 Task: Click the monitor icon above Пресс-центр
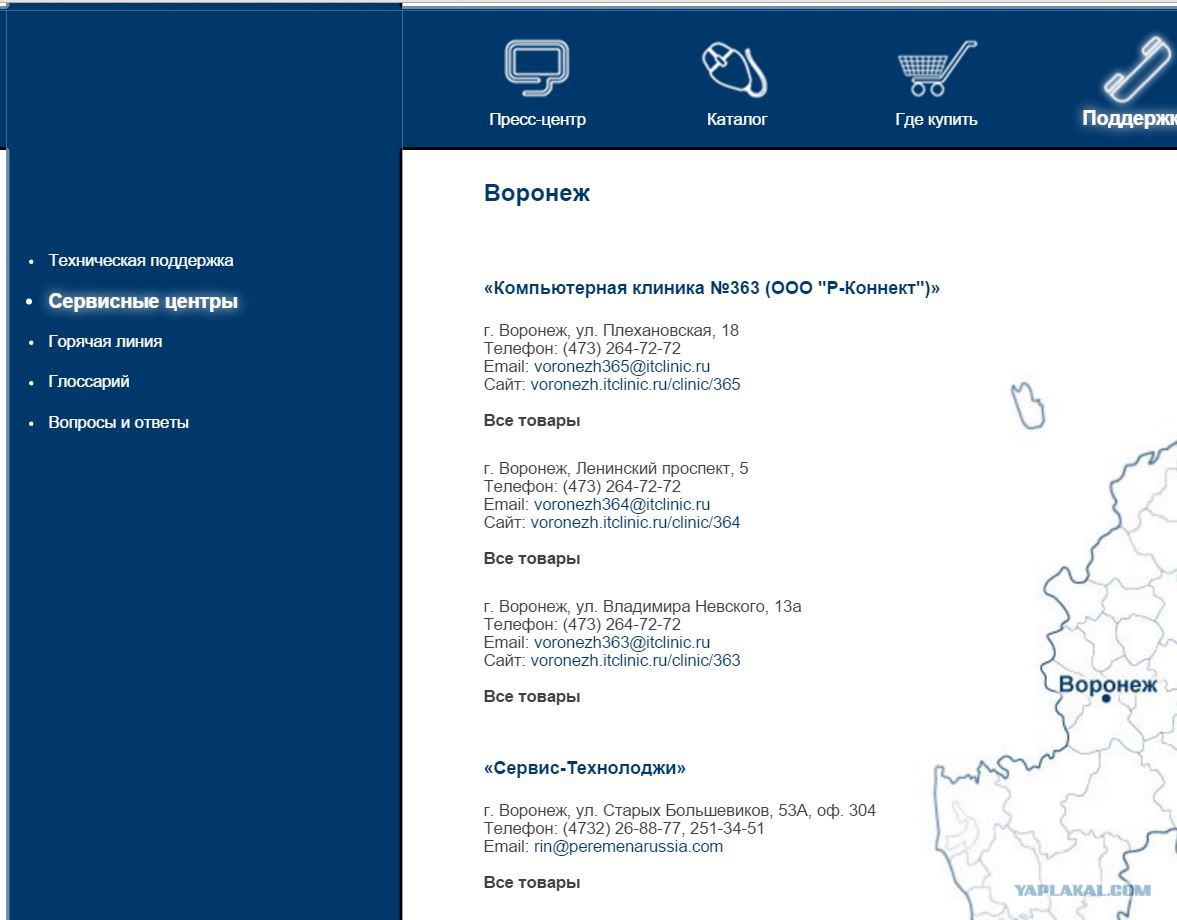coord(537,68)
